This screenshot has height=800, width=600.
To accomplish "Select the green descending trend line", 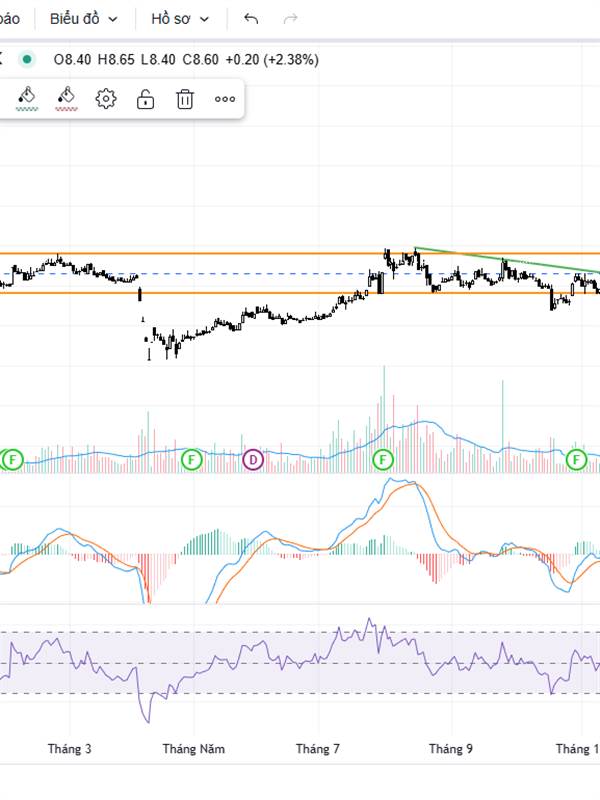I will pyautogui.click(x=507, y=260).
